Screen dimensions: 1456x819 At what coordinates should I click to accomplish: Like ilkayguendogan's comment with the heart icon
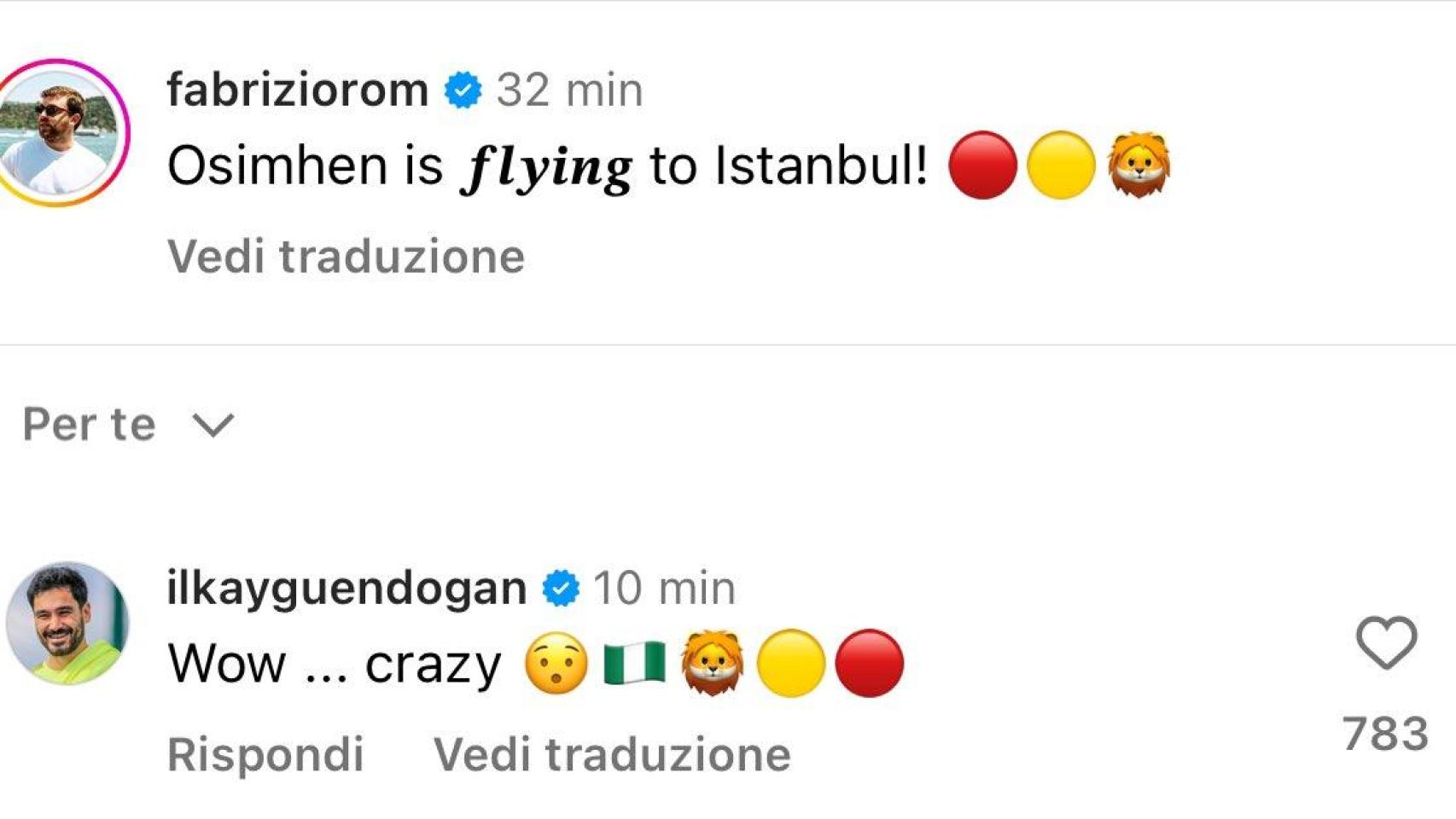1386,642
